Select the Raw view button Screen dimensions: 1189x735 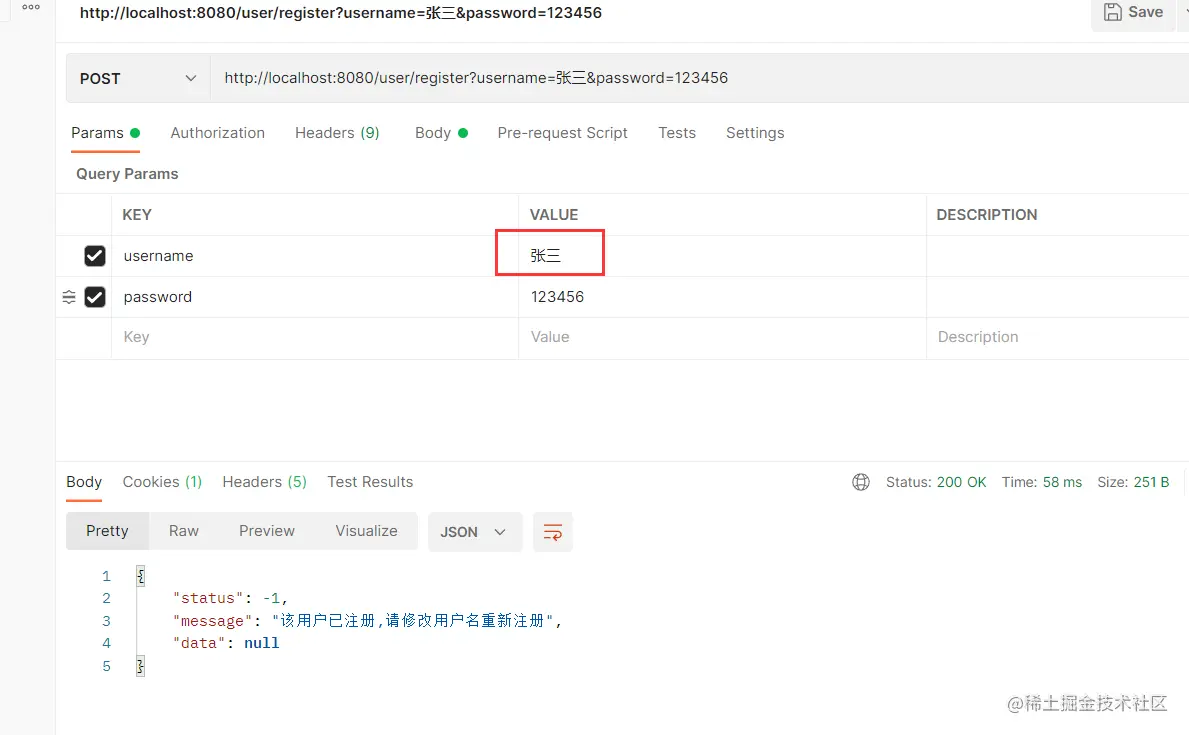[184, 531]
